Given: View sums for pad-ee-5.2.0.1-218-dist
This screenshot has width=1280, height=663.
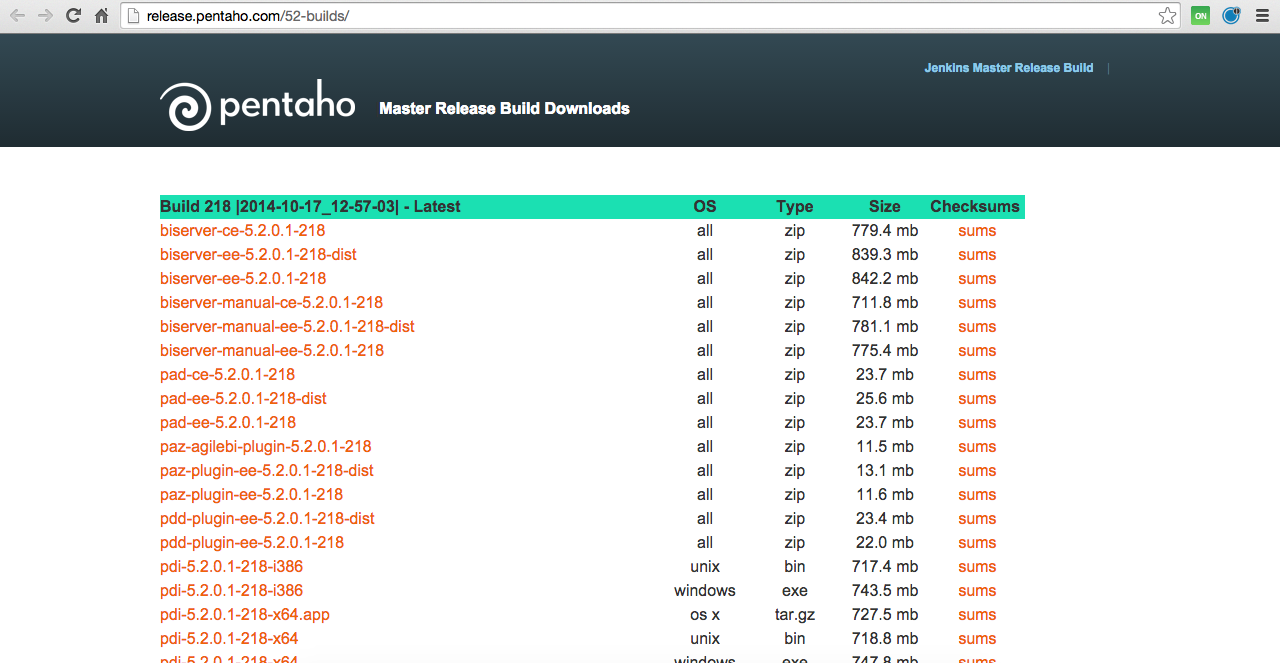Looking at the screenshot, I should pyautogui.click(x=977, y=399).
